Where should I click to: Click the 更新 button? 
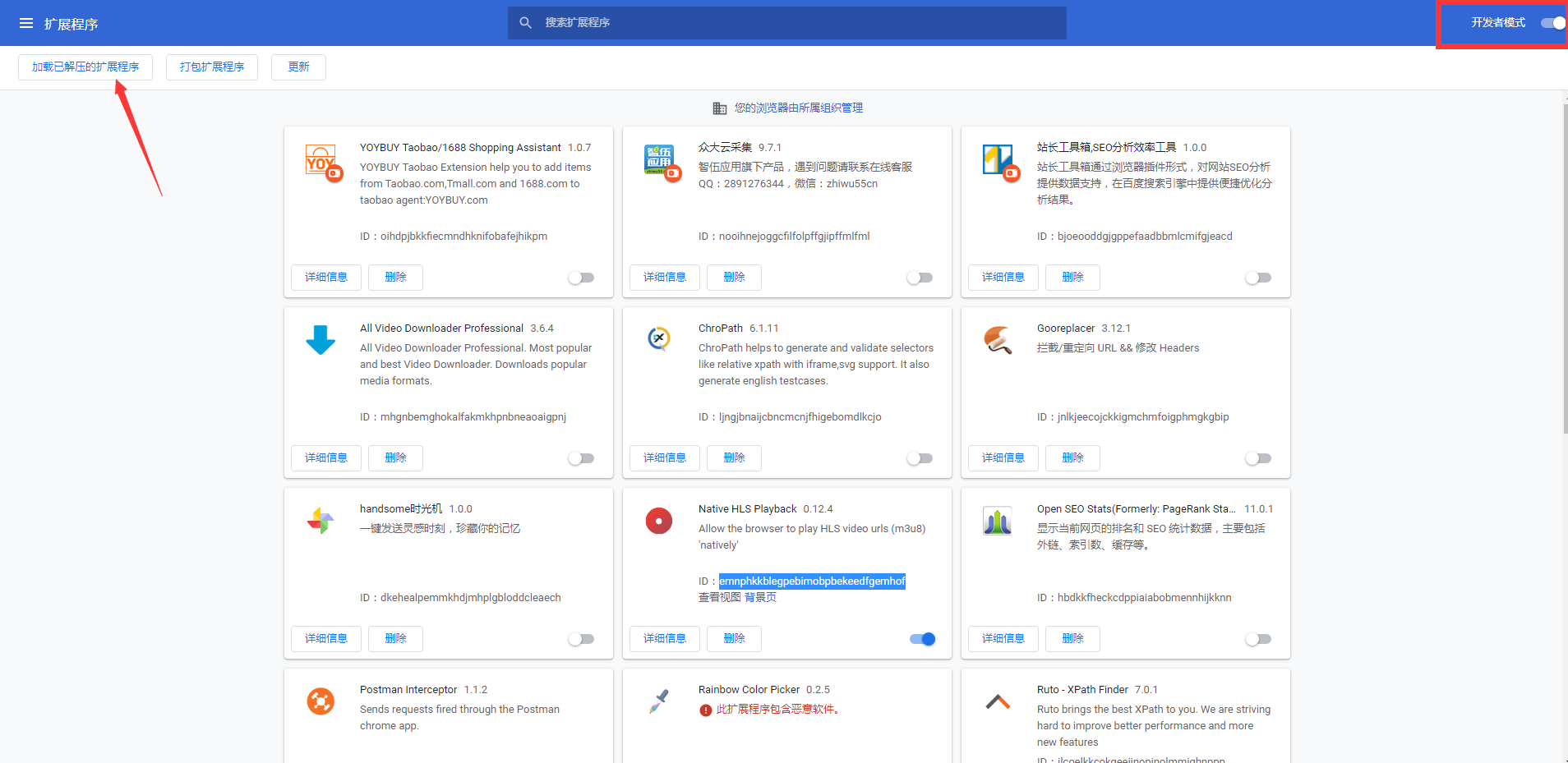tap(298, 67)
